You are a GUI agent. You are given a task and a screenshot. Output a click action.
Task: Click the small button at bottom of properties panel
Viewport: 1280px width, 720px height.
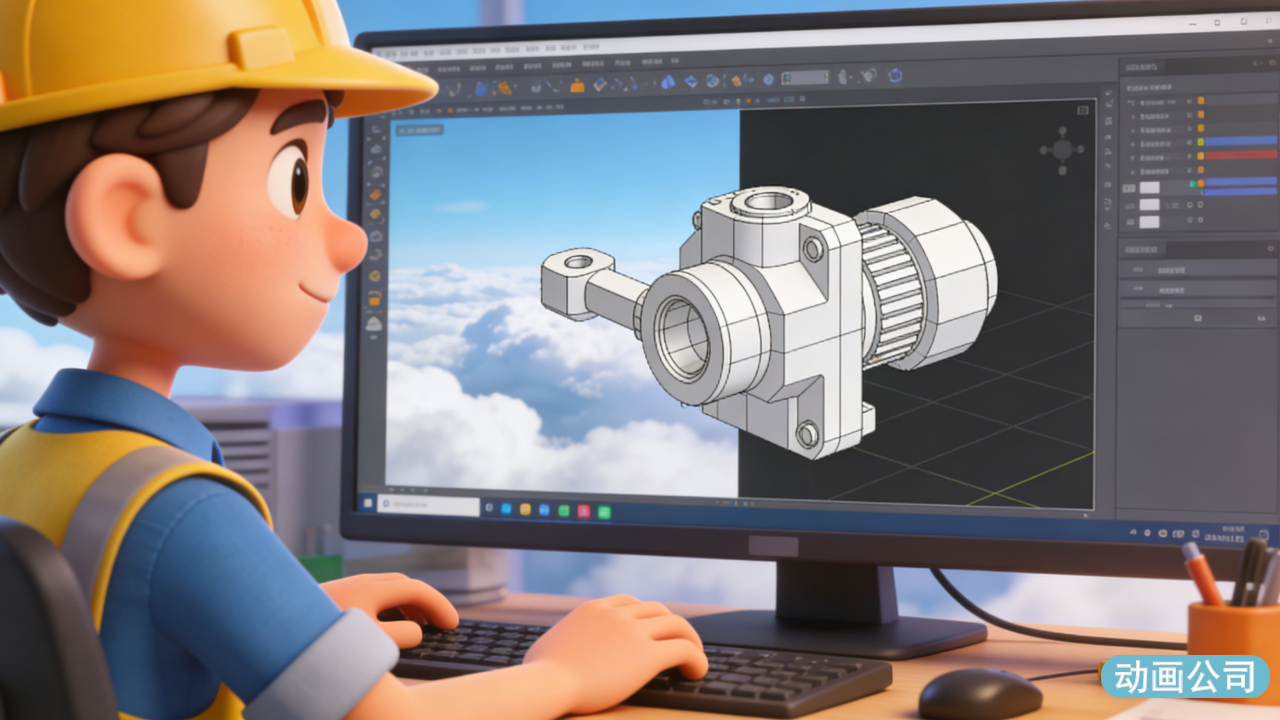(1197, 318)
